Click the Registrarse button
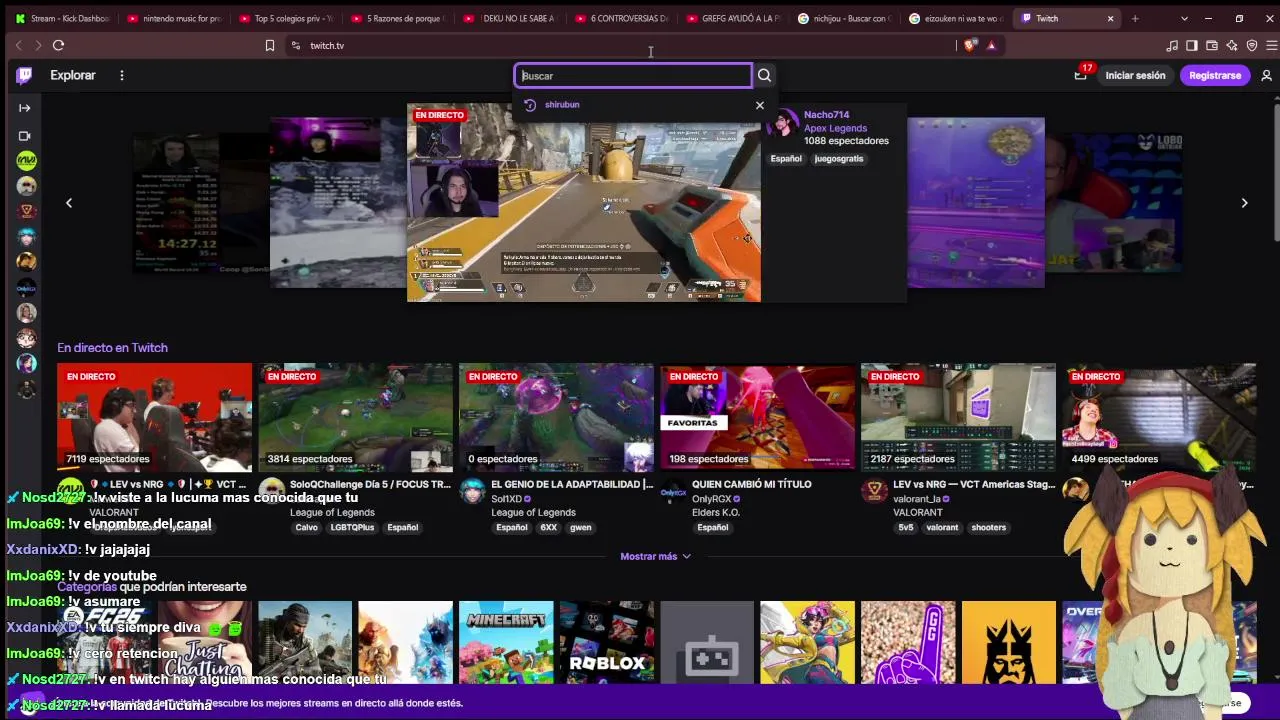Image resolution: width=1280 pixels, height=720 pixels. coord(1215,75)
